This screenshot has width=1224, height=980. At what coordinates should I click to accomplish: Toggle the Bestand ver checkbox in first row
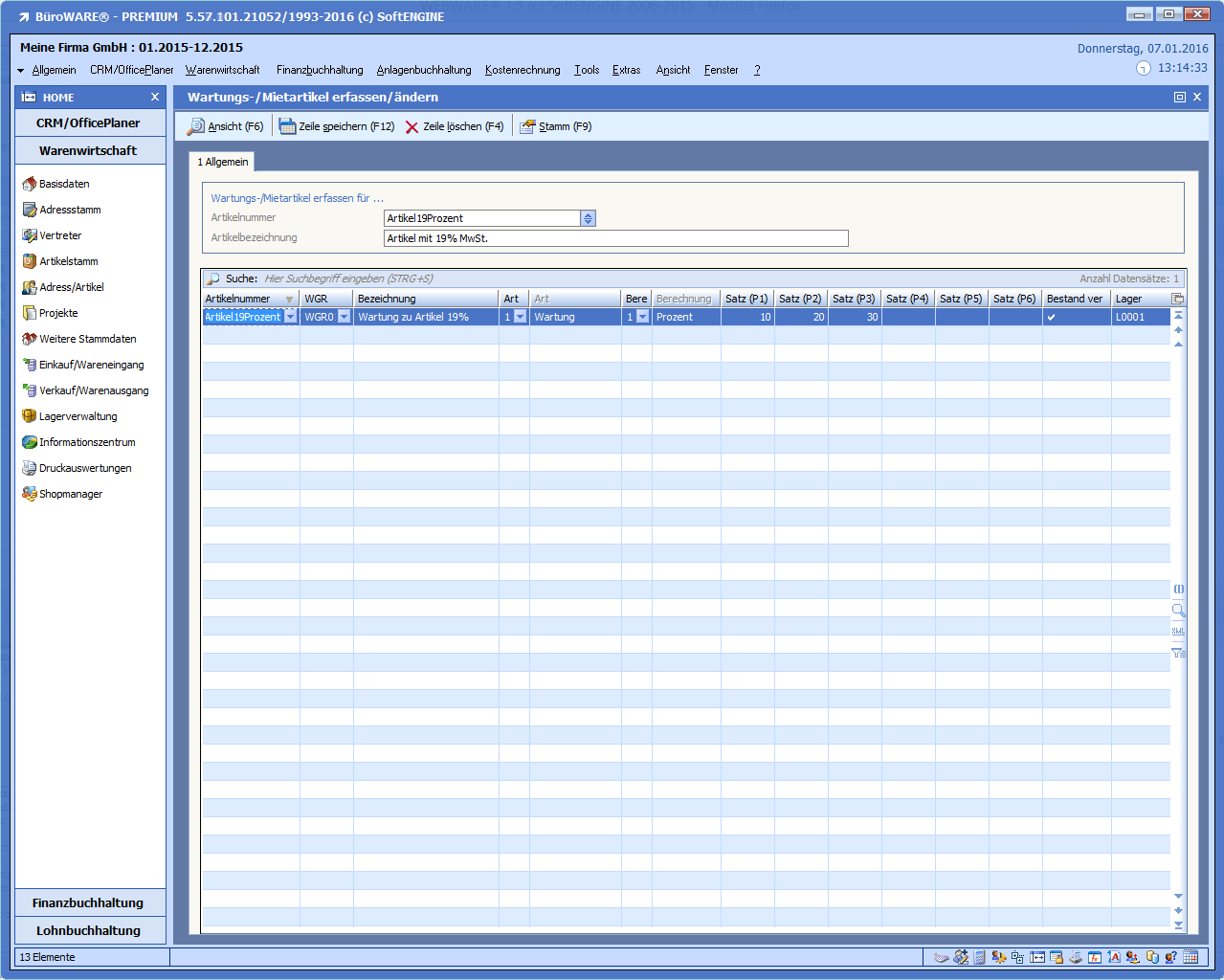pos(1051,317)
